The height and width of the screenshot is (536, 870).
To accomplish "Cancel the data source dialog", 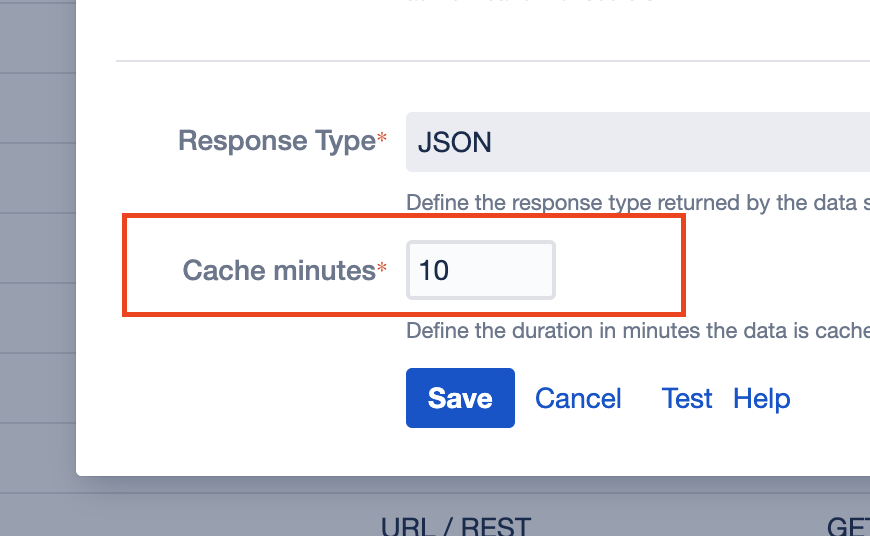I will (x=578, y=398).
